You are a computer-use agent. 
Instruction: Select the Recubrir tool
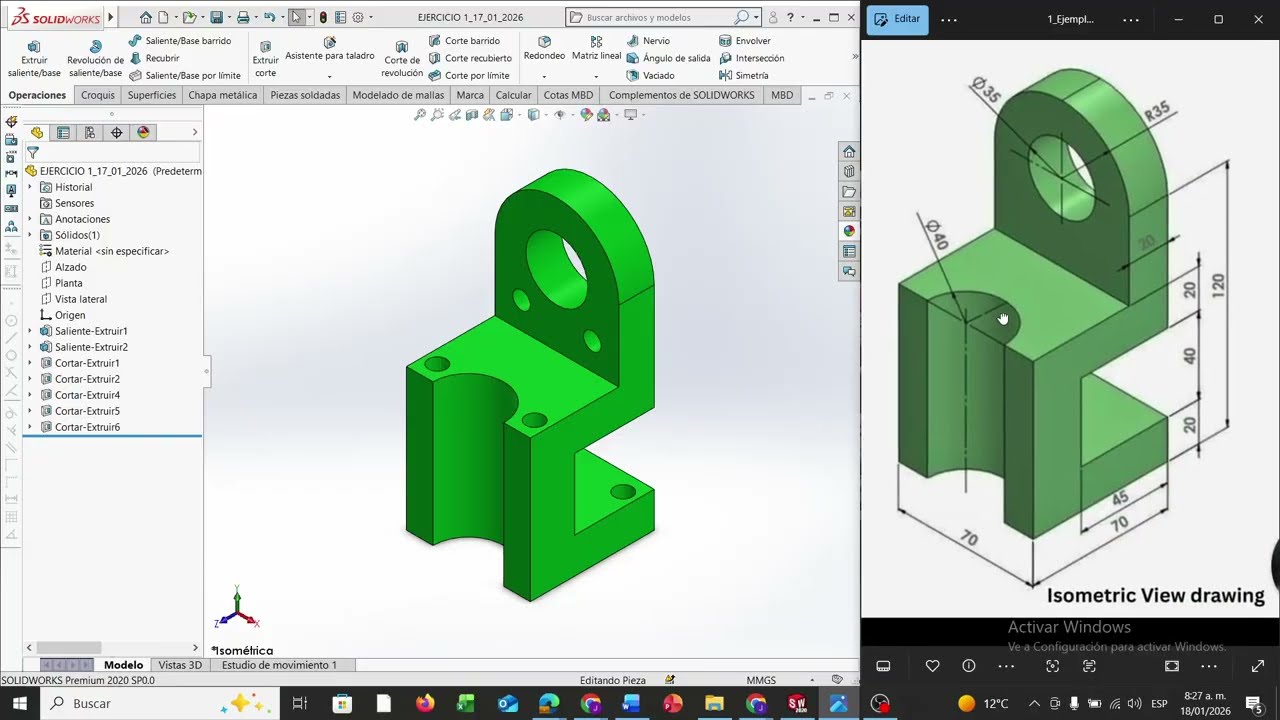(x=154, y=58)
